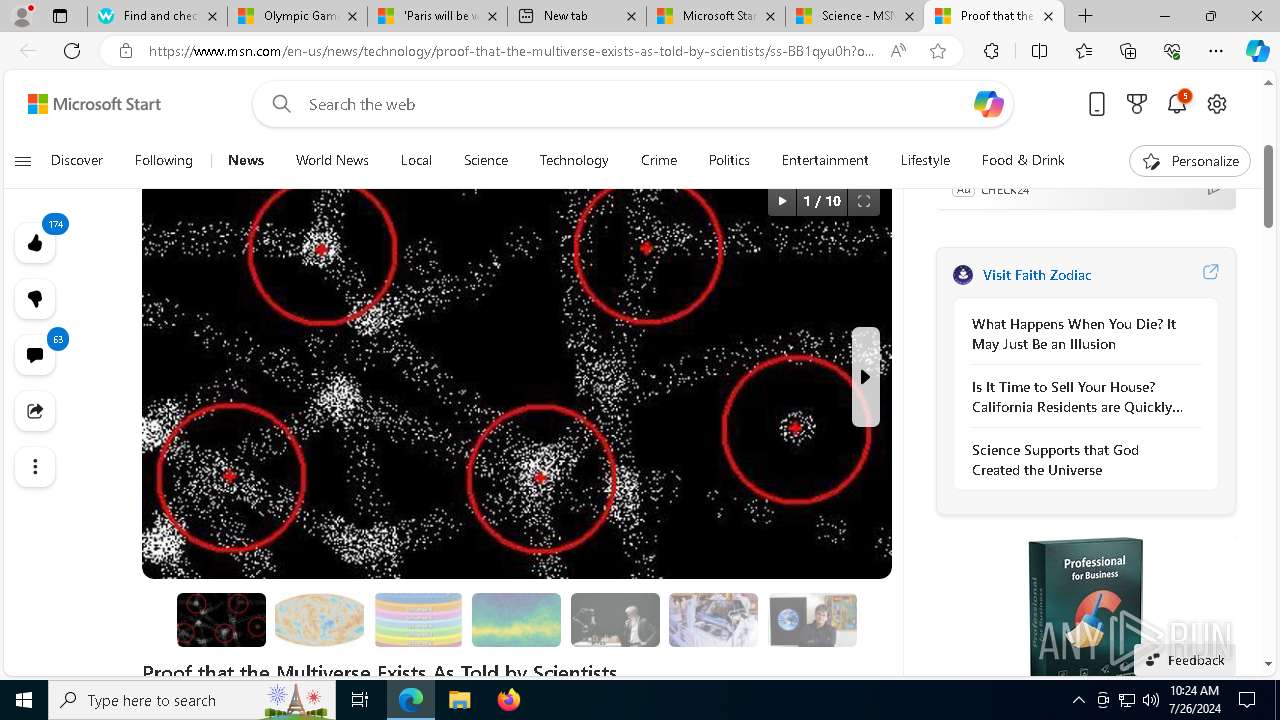Switch to 'Find and check' tab
Screen dimensions: 1280x720
pos(157,16)
